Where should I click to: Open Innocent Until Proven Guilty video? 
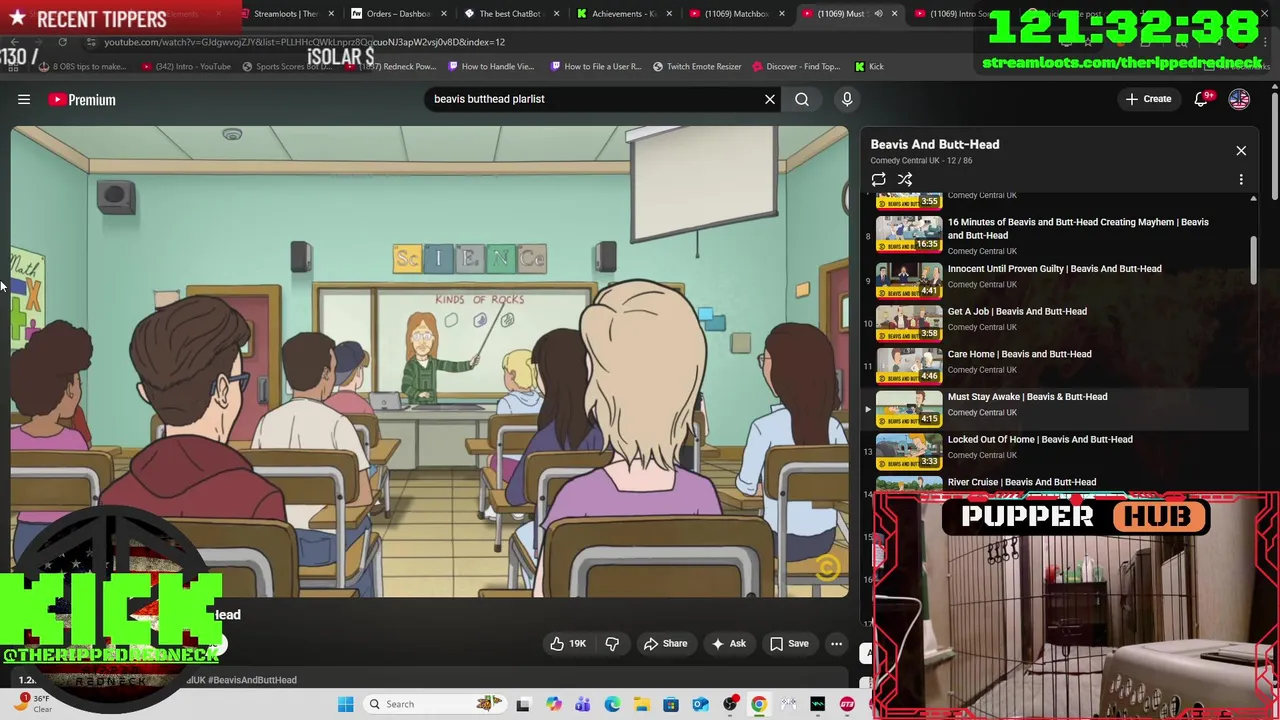pyautogui.click(x=1054, y=269)
